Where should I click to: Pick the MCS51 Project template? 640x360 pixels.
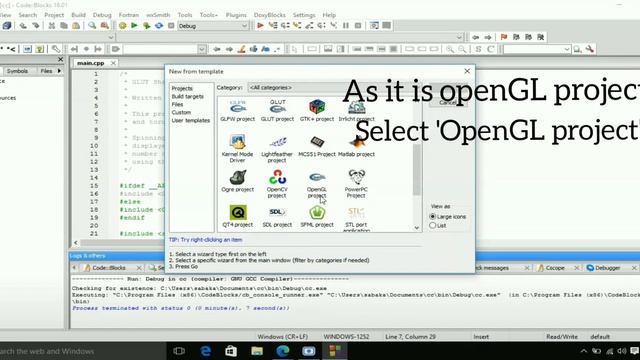[x=317, y=146]
